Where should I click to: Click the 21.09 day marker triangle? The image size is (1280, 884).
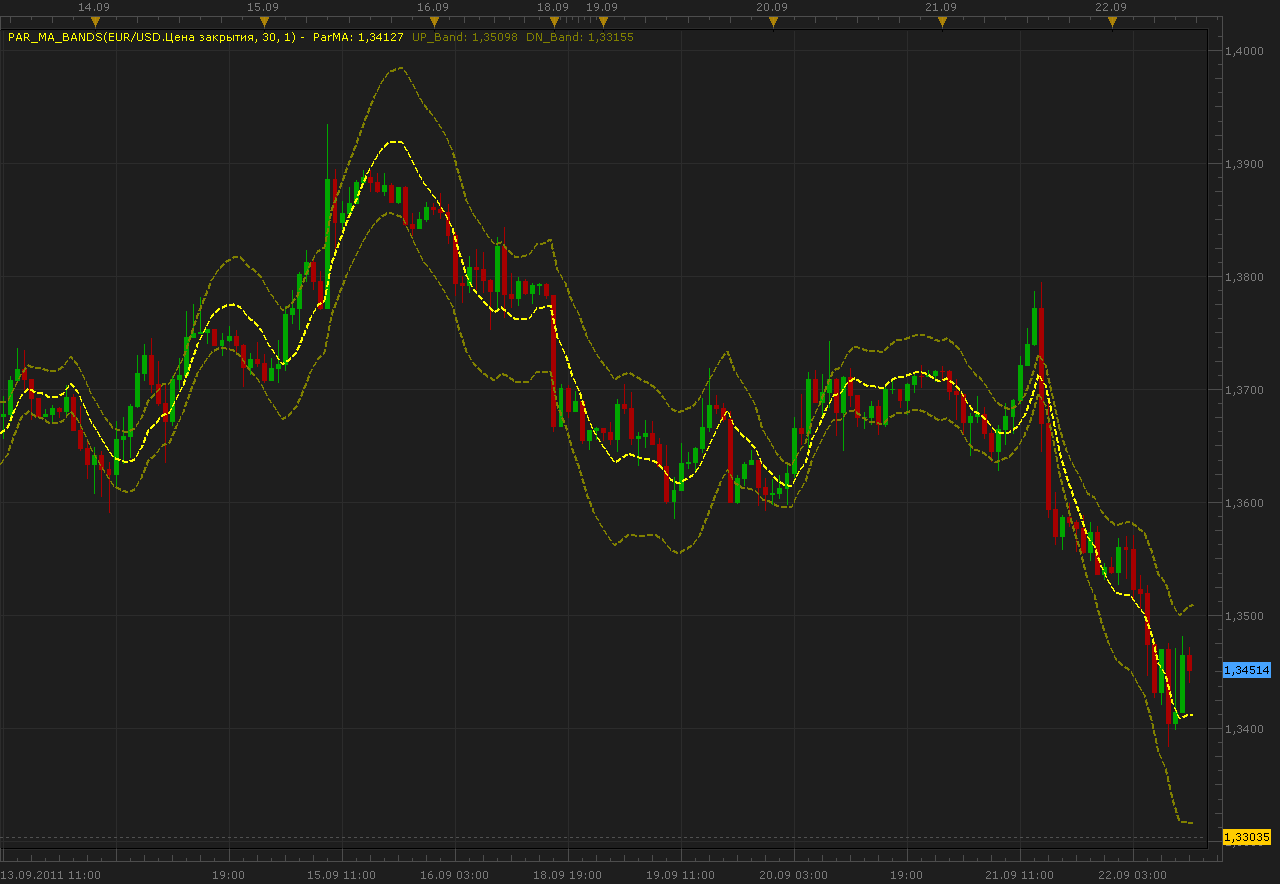[942, 21]
